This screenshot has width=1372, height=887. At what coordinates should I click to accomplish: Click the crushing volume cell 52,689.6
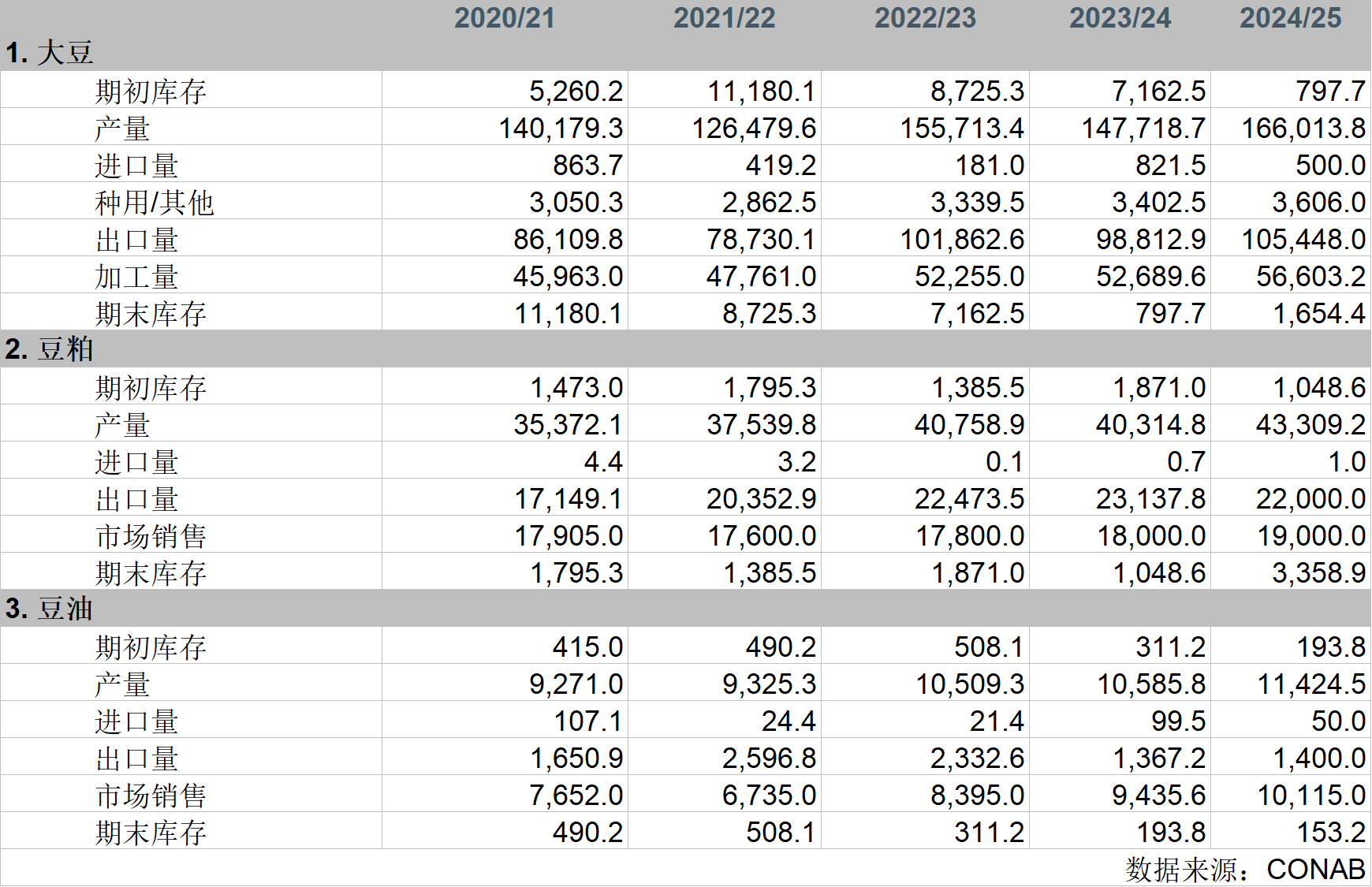pyautogui.click(x=1150, y=277)
